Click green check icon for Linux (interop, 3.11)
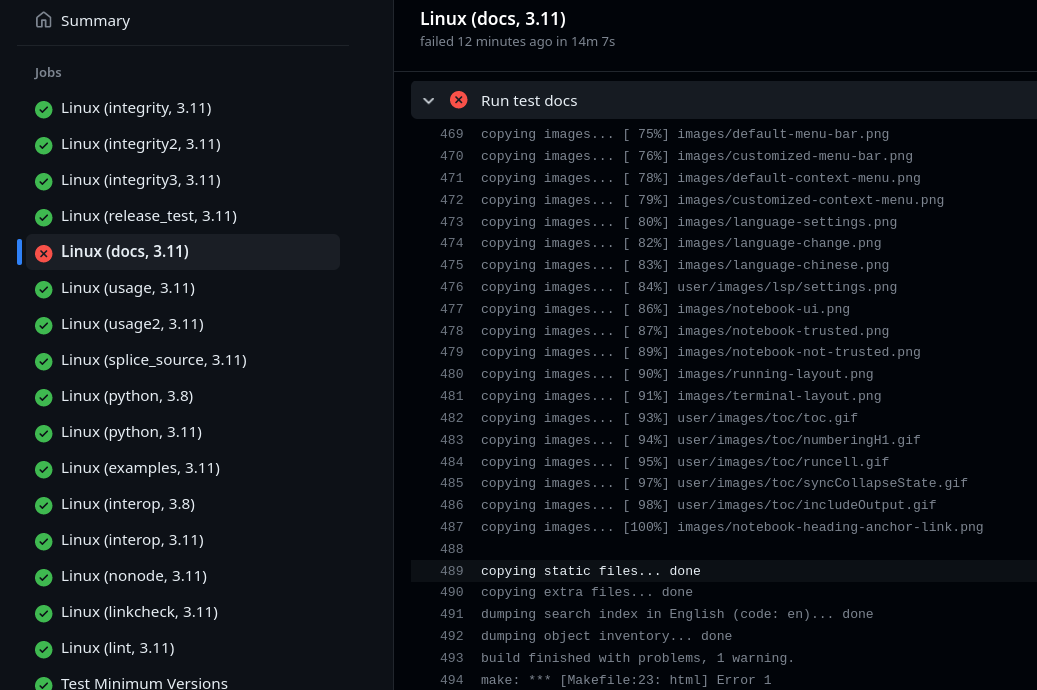 point(44,541)
